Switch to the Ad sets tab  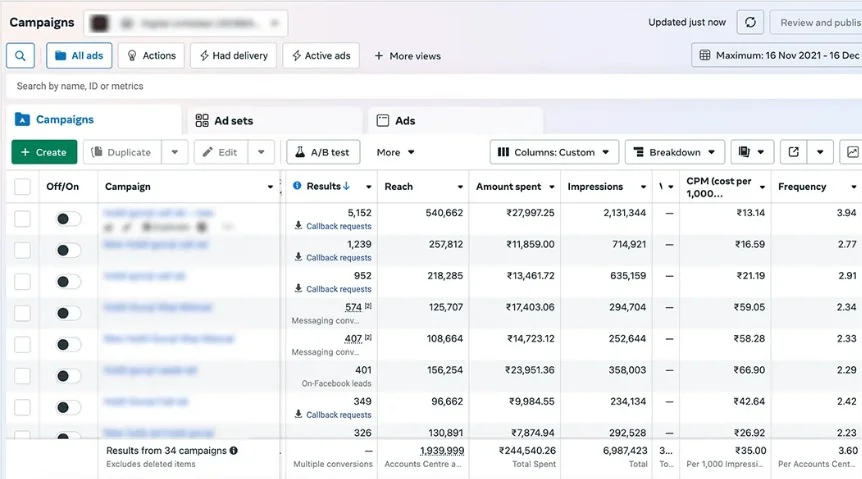click(x=224, y=120)
